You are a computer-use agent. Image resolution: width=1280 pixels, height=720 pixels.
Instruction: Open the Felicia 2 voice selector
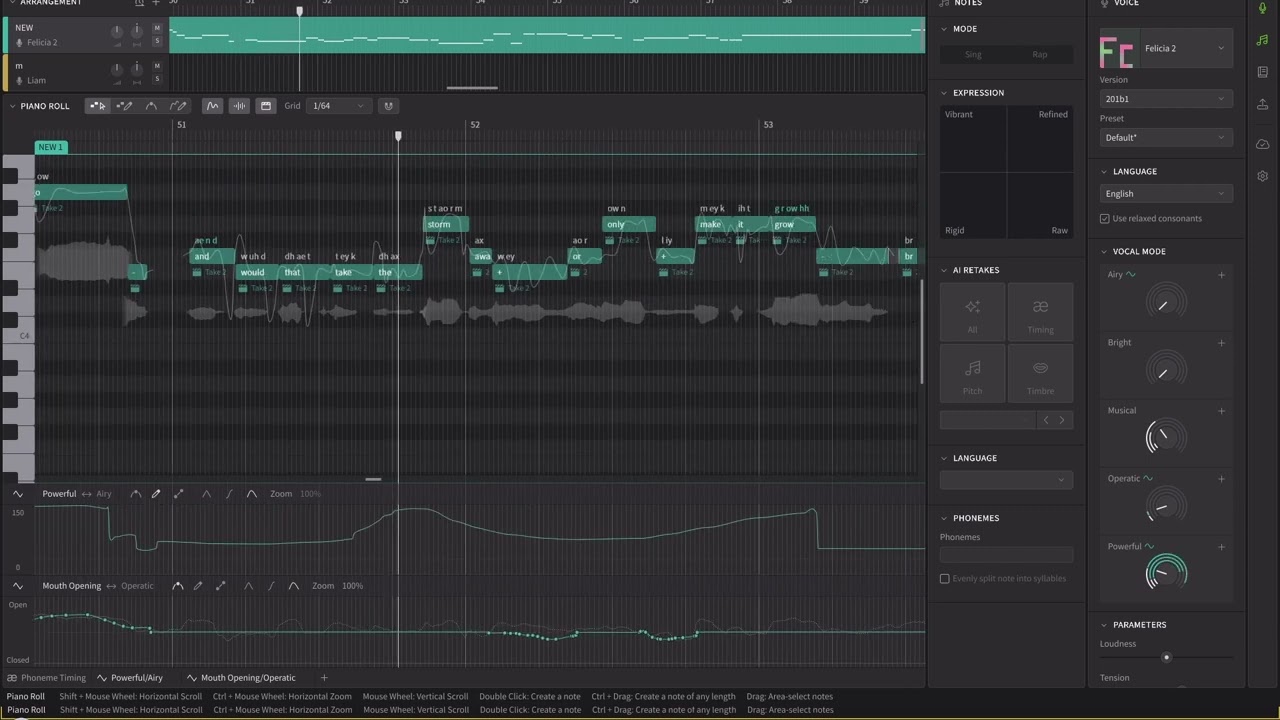coord(1166,48)
